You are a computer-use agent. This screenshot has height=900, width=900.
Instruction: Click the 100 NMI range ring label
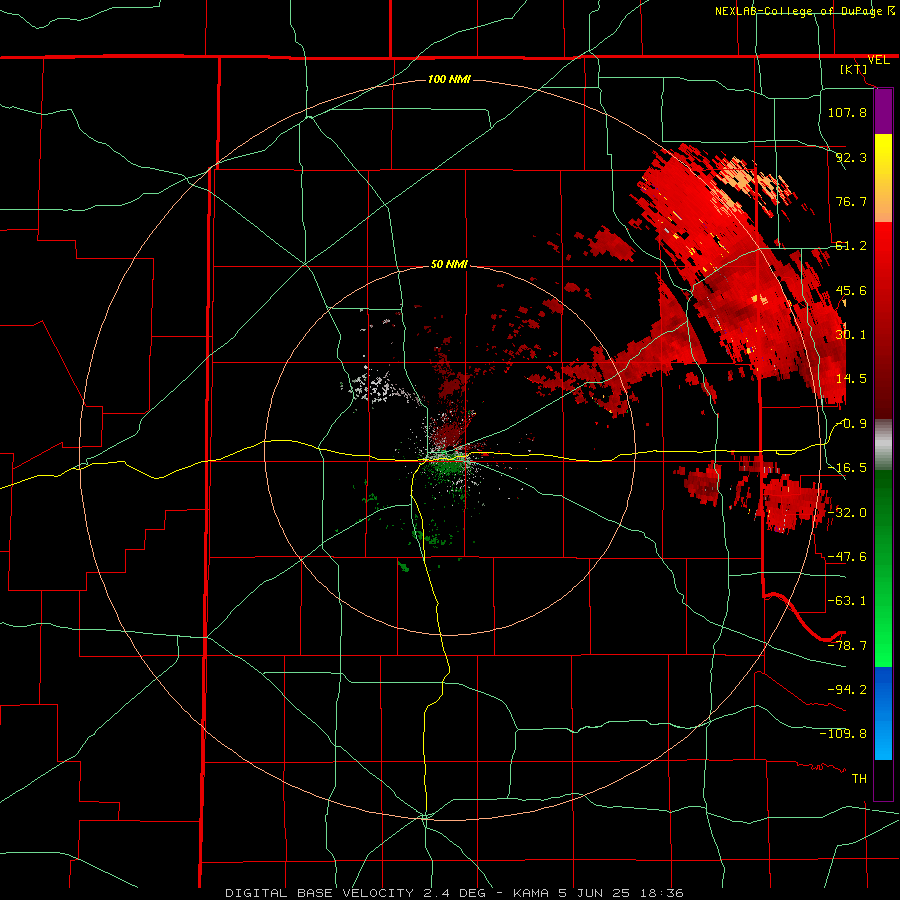point(449,79)
